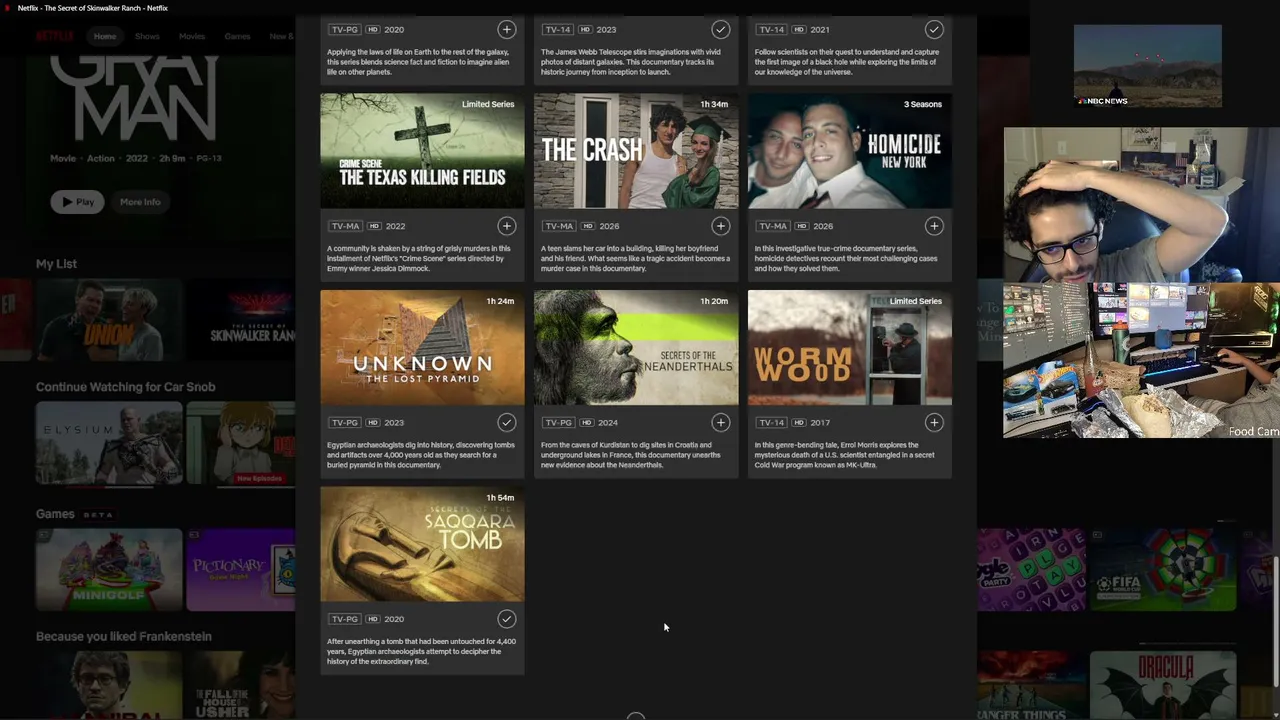Click the Texas Killing Fields description text
The height and width of the screenshot is (720, 1280).
pos(419,259)
